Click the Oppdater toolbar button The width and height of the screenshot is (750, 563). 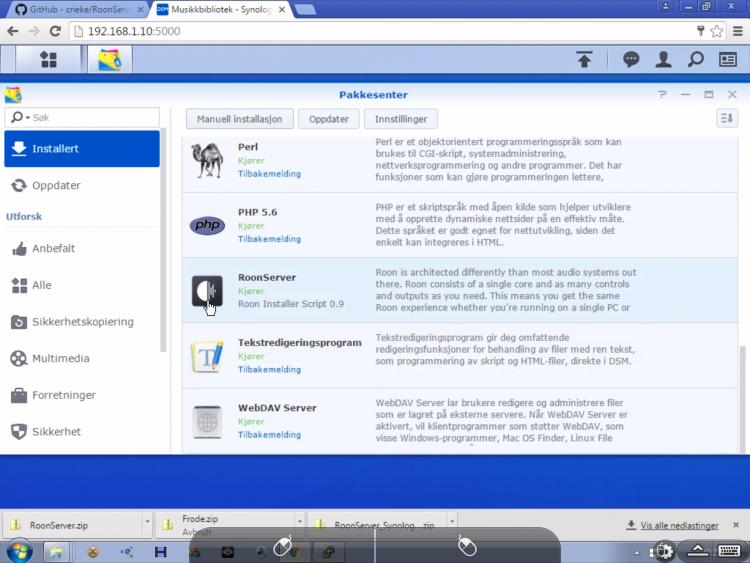tap(329, 119)
